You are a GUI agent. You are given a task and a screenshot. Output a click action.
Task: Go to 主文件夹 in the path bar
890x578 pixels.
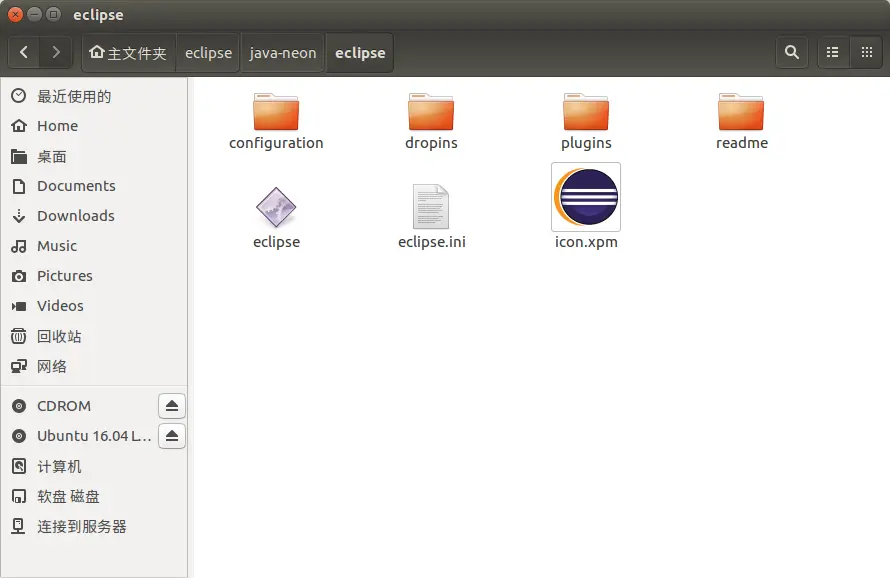128,53
